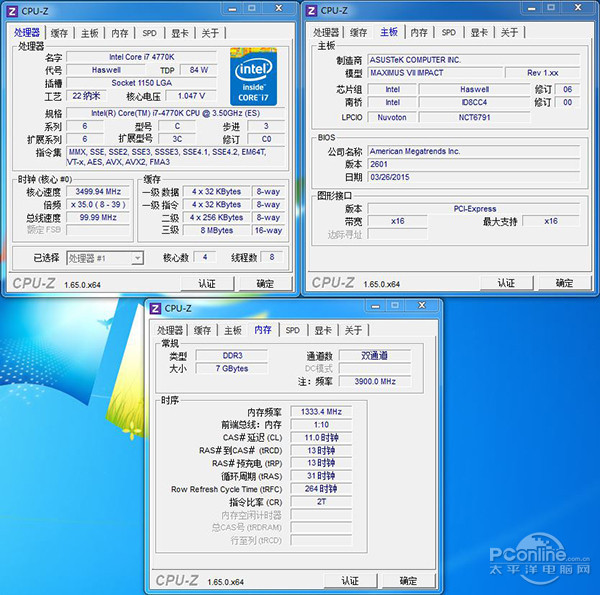
Task: Click the 3900.0 MHz frequency field
Action: pyautogui.click(x=375, y=381)
